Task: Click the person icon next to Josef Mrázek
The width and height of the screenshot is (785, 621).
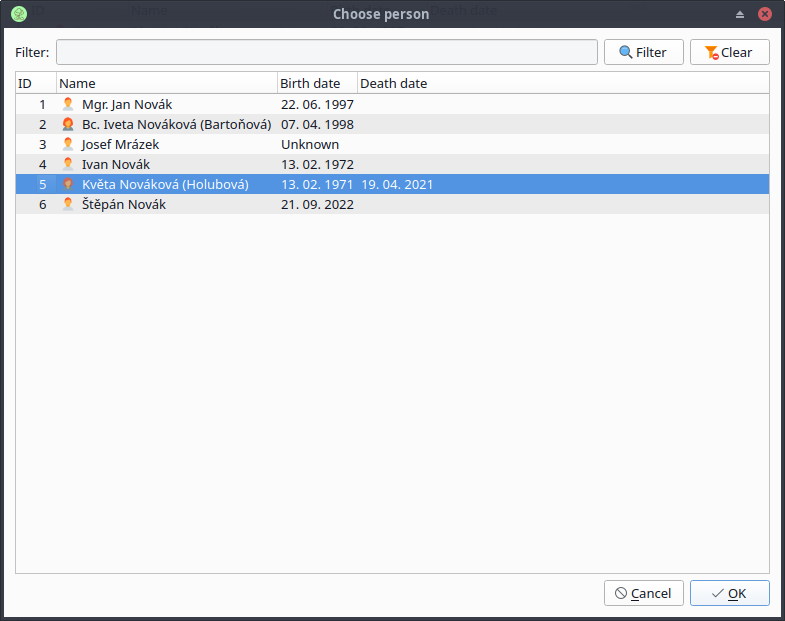Action: tap(68, 144)
